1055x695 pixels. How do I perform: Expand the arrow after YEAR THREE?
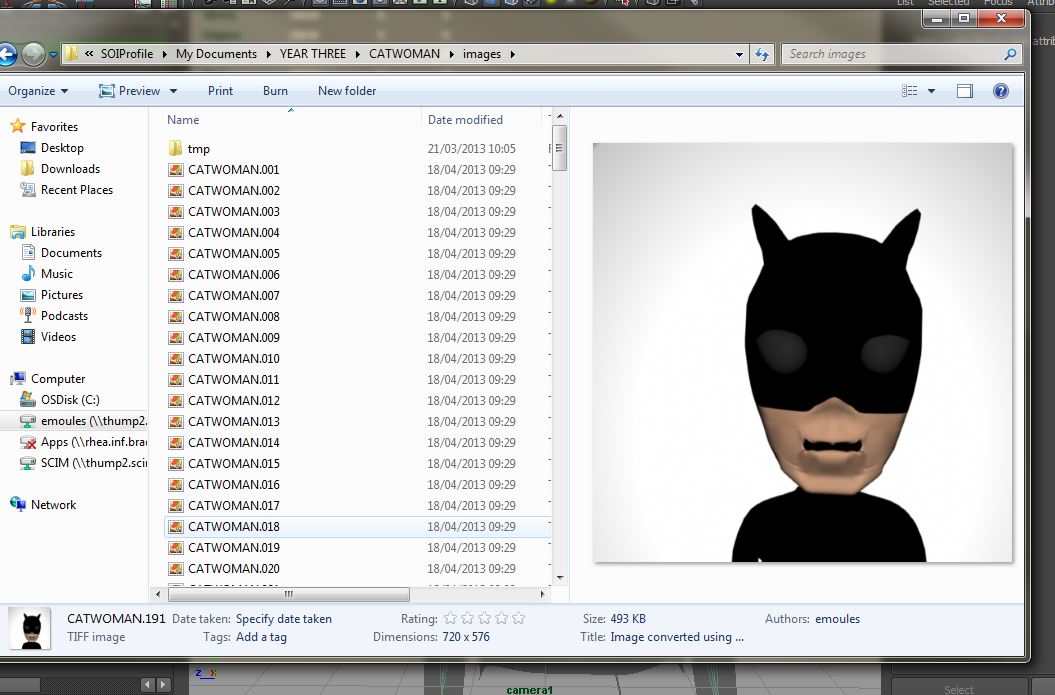point(357,54)
